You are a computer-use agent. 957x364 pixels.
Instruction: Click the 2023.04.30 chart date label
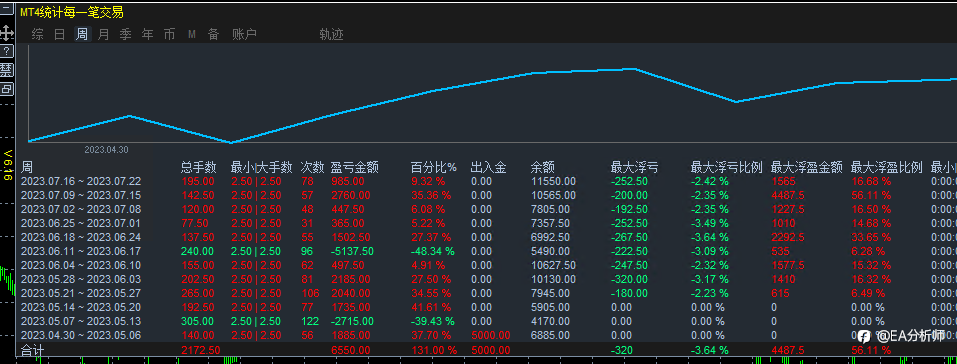tap(106, 150)
